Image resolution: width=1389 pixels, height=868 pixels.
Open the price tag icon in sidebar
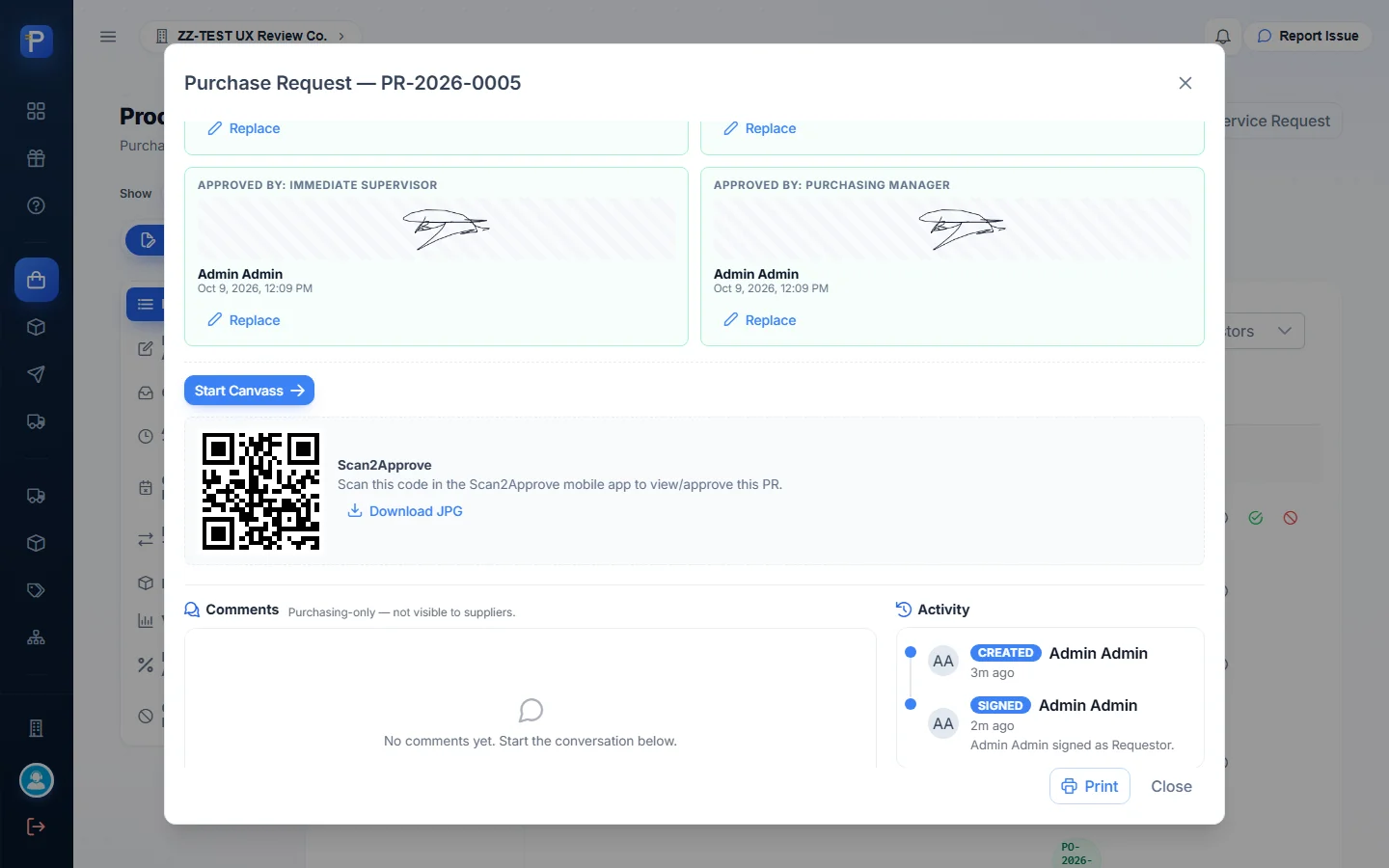click(x=36, y=590)
